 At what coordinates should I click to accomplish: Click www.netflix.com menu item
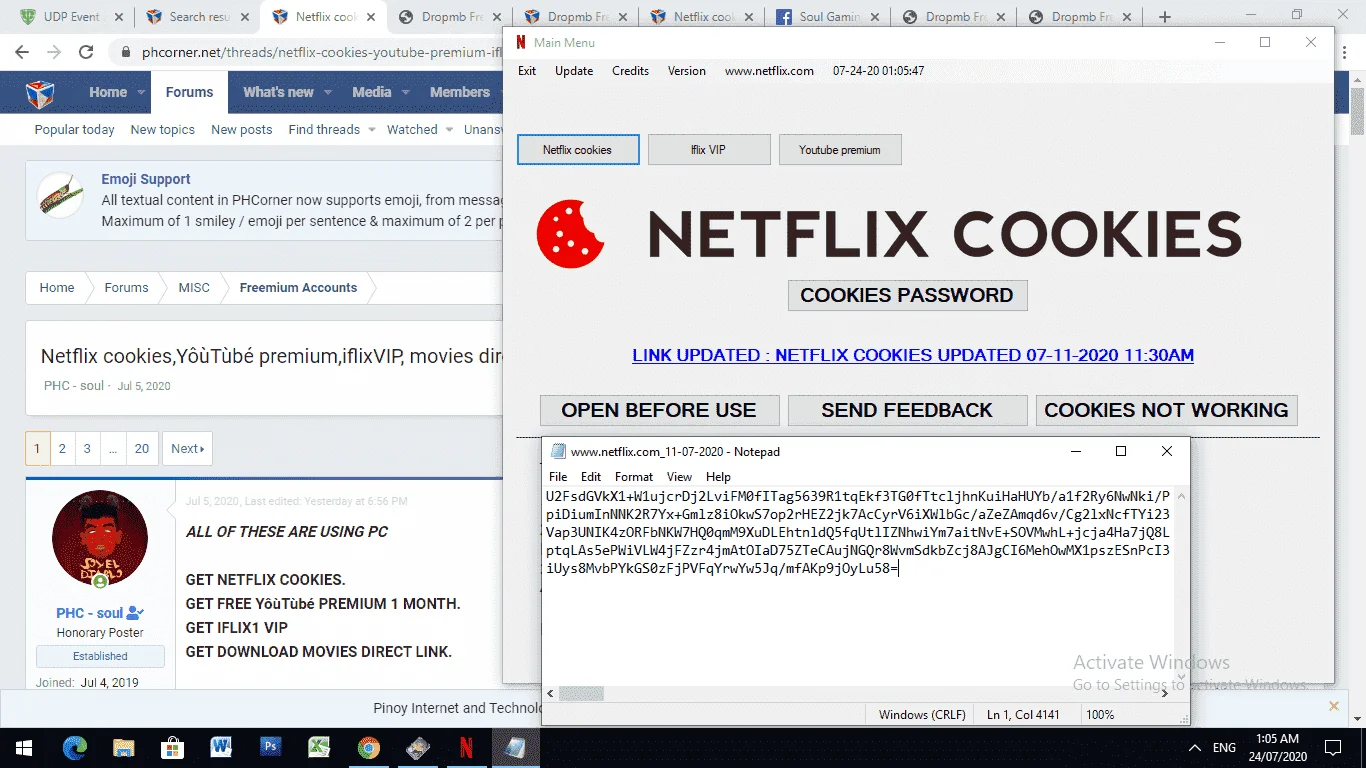pos(769,71)
